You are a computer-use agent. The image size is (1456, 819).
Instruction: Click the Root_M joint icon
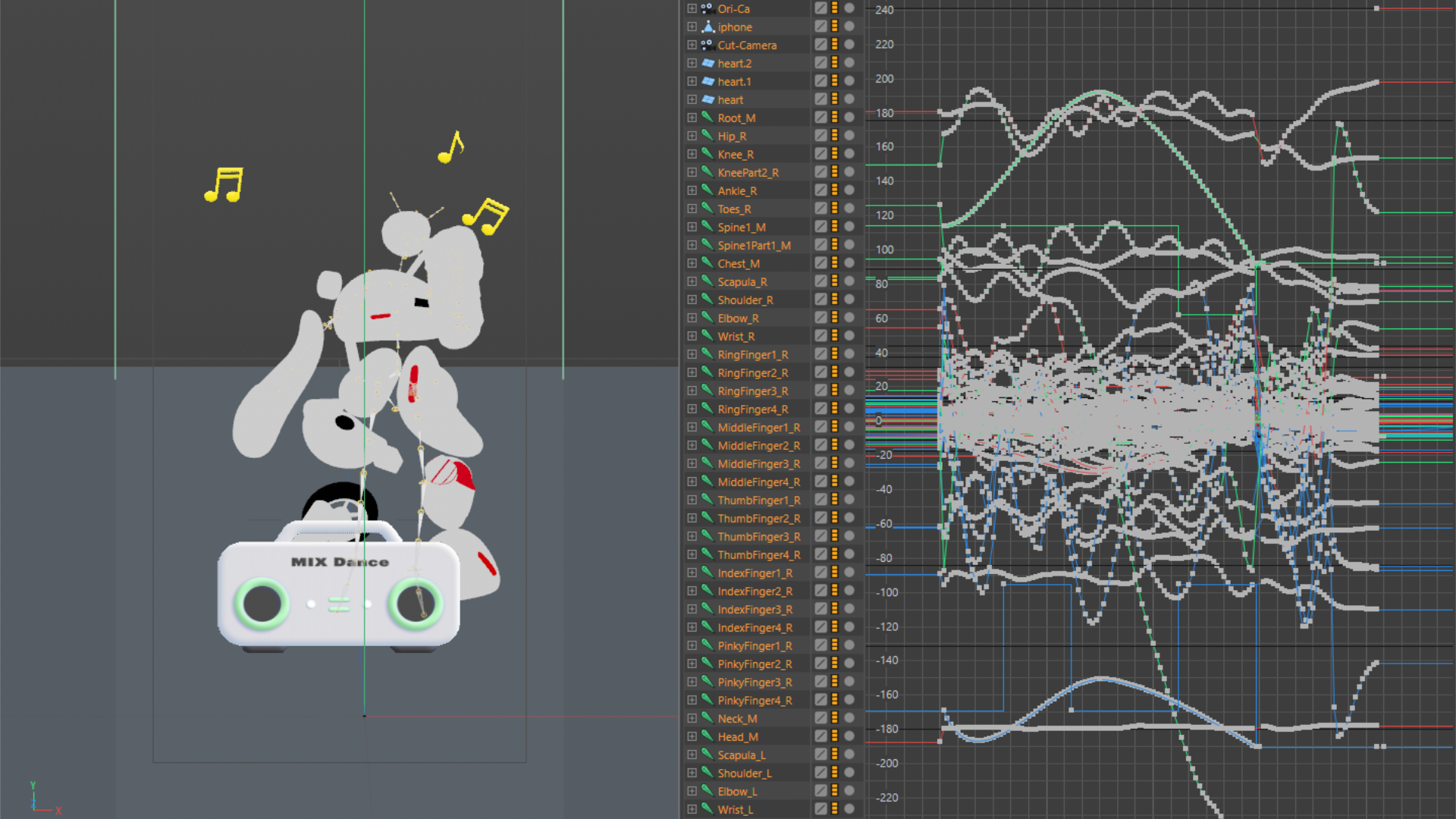coord(707,118)
